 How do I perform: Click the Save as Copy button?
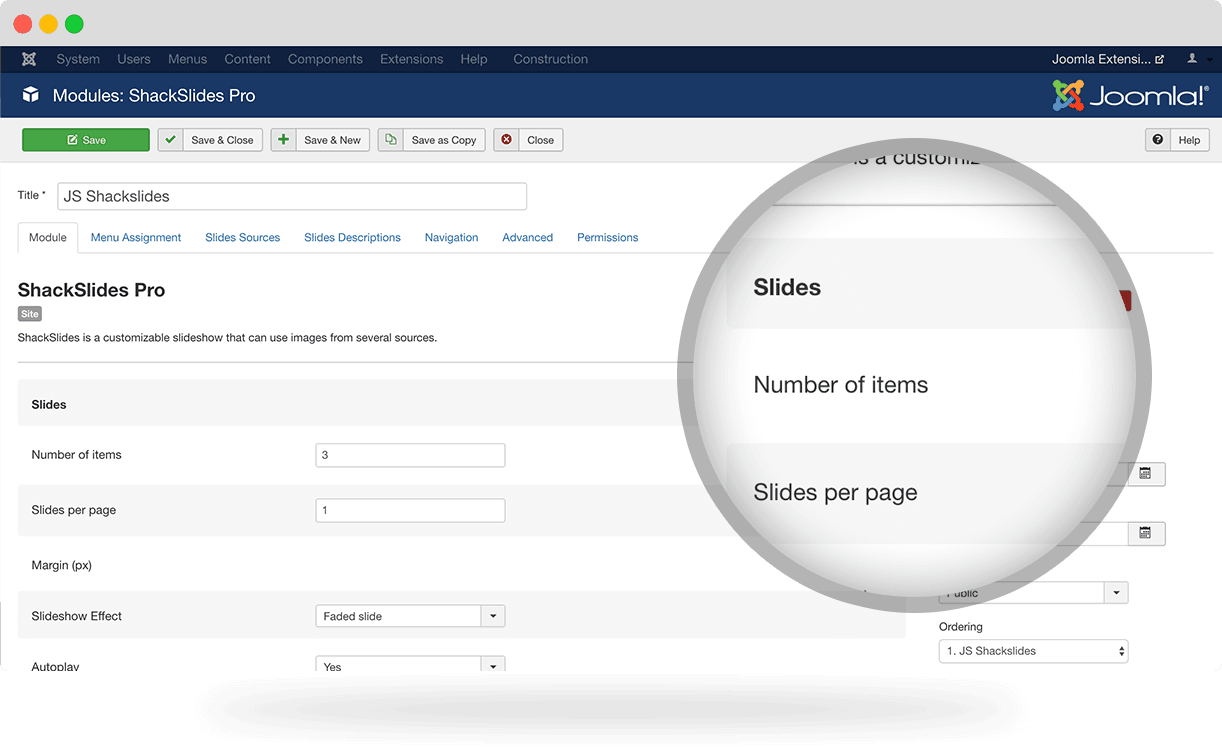(432, 140)
